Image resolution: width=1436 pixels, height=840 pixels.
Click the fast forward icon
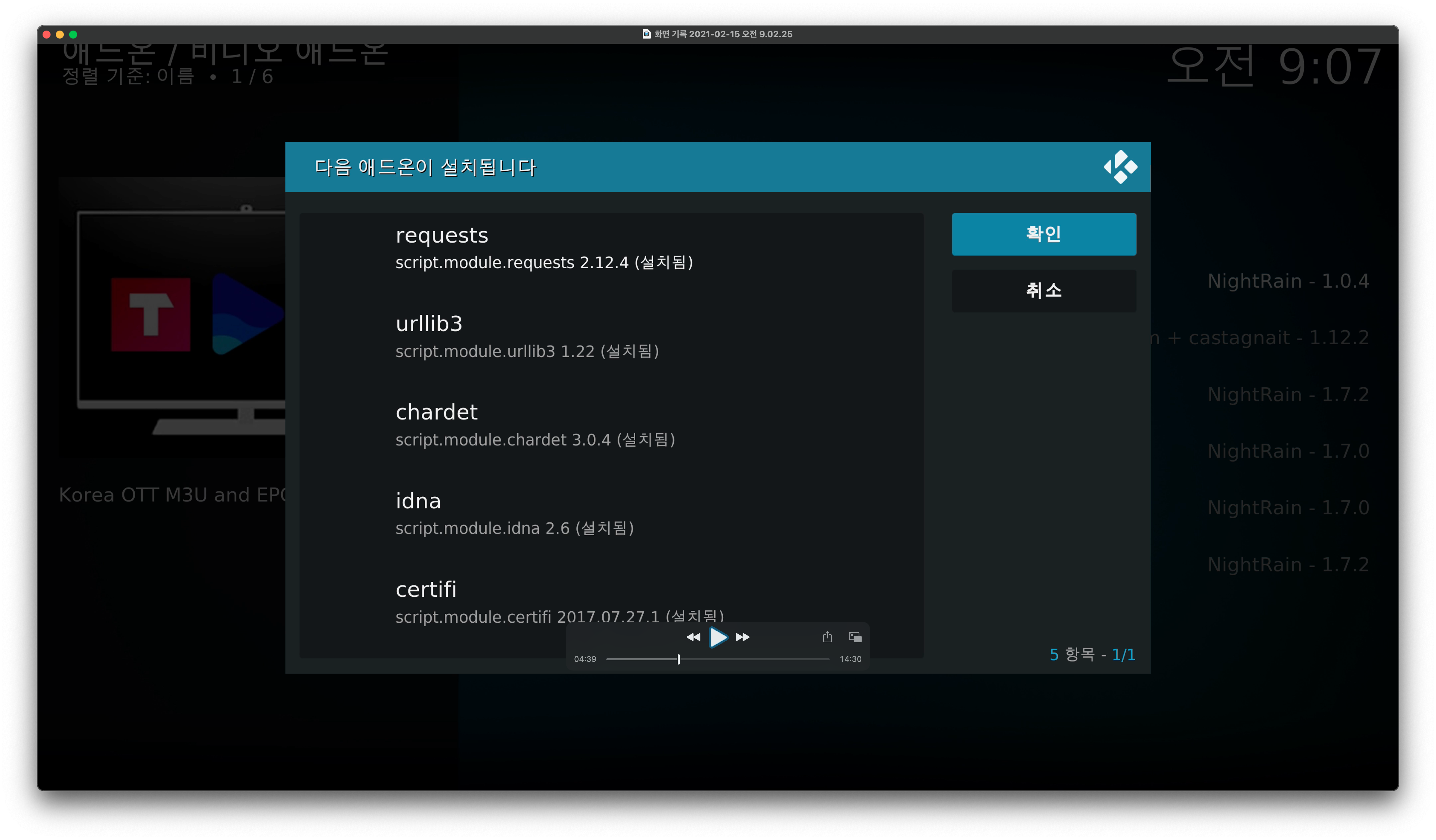[x=743, y=637]
